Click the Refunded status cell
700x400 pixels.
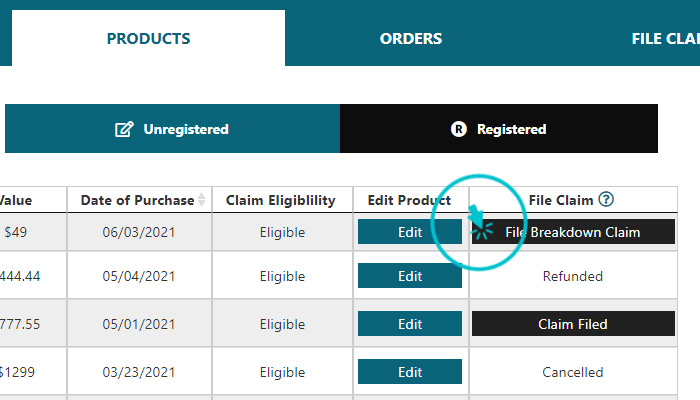click(573, 276)
